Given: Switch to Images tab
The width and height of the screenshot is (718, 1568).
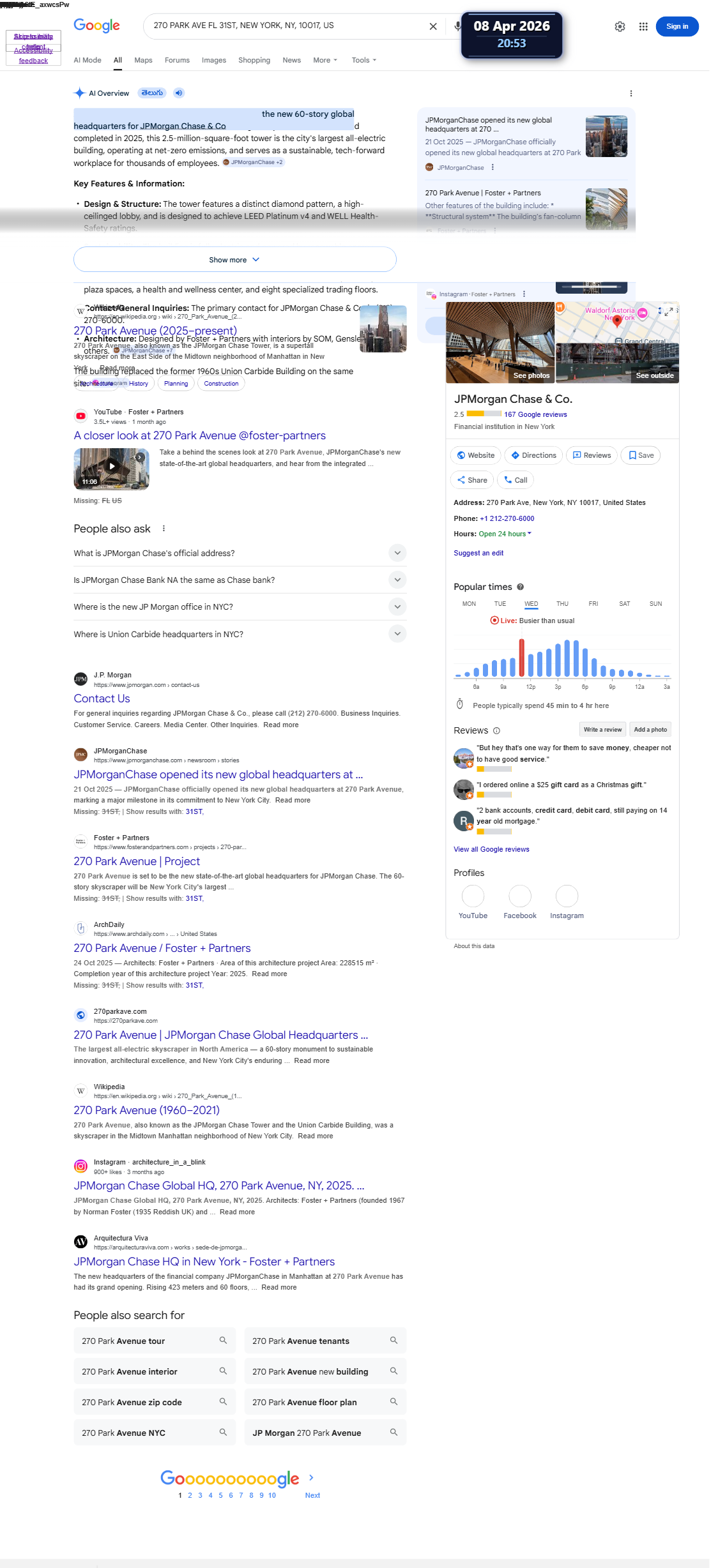Looking at the screenshot, I should [214, 60].
